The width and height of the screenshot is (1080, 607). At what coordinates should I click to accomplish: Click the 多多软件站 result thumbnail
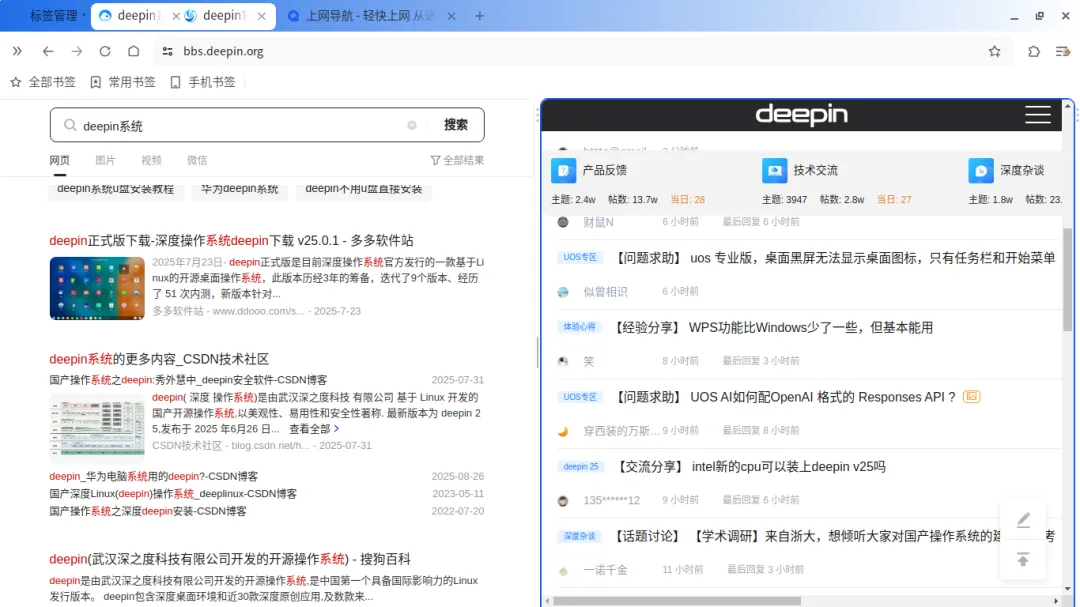97,288
